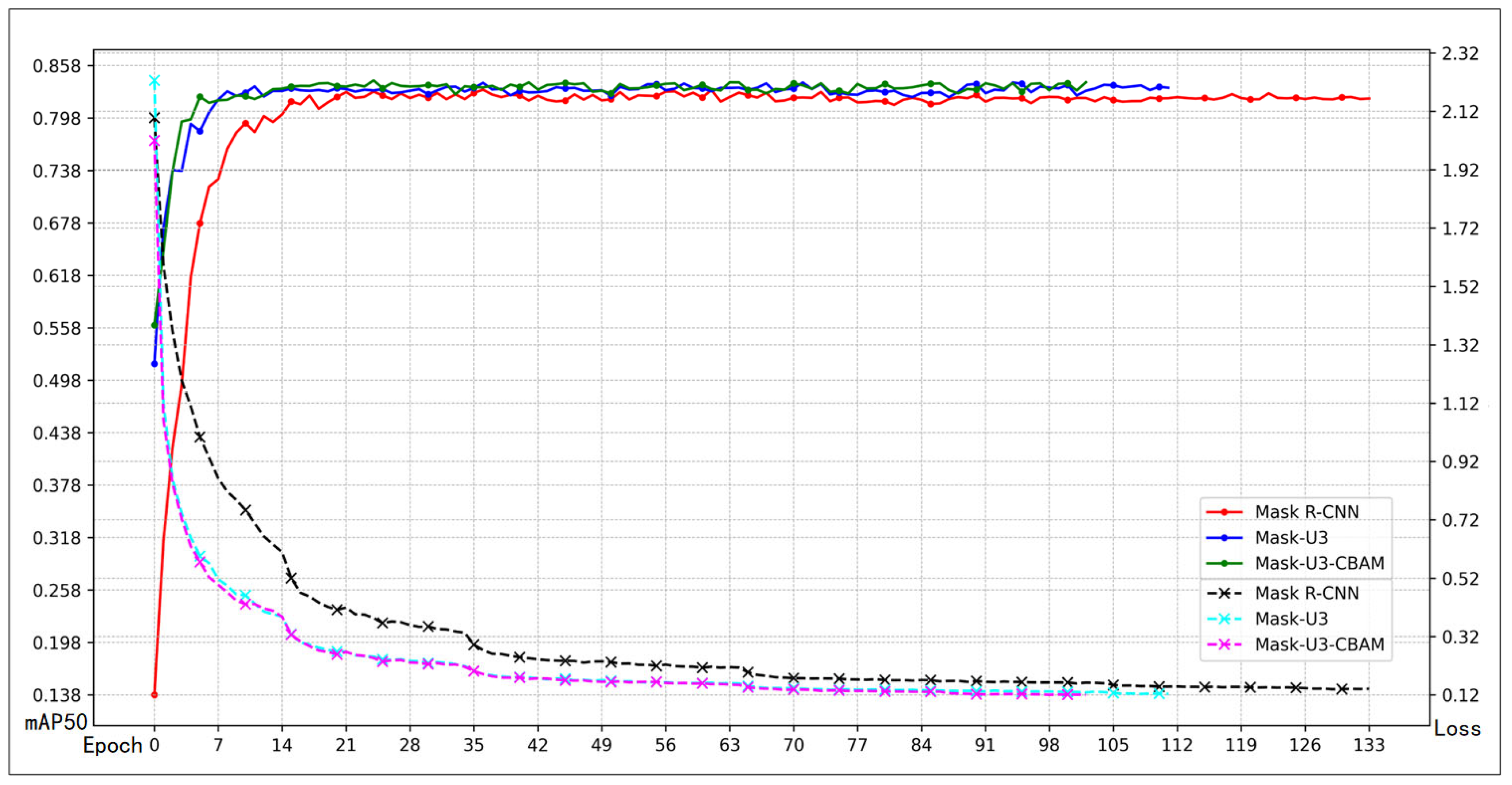Viewport: 1512px width, 785px height.
Task: Click the epoch 77 tick label
Action: coord(858,745)
